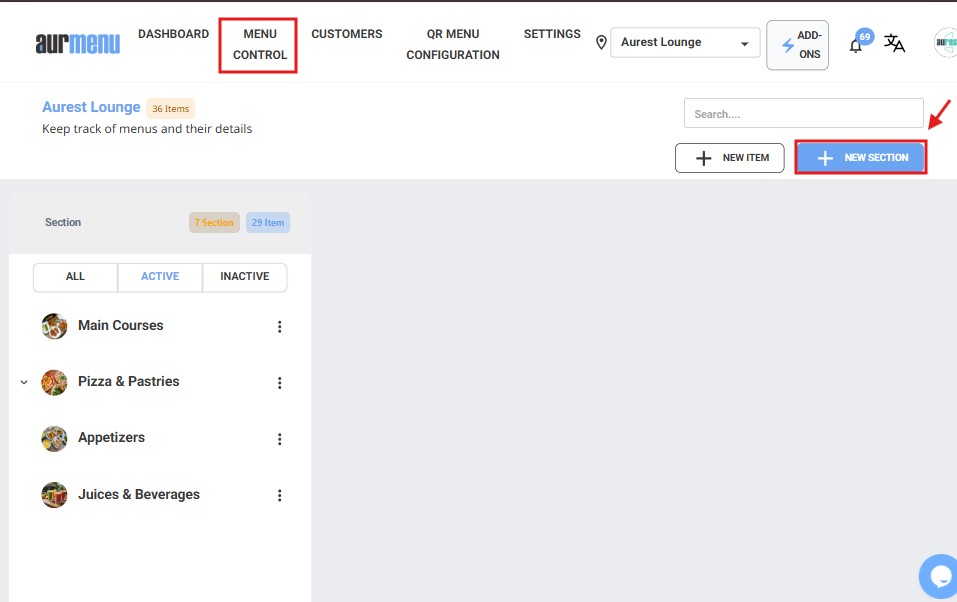Click the New Section button

click(x=861, y=158)
